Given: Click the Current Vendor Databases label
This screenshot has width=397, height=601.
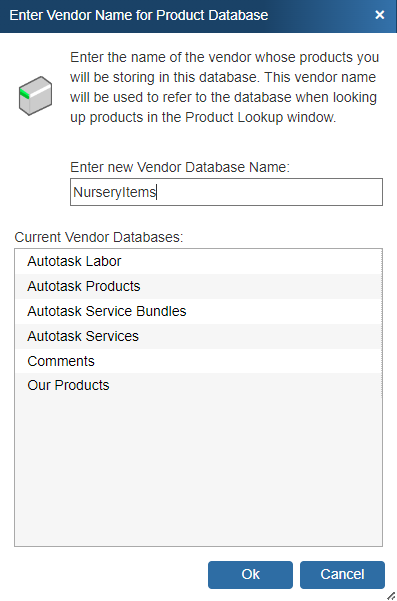Looking at the screenshot, I should click(99, 237).
